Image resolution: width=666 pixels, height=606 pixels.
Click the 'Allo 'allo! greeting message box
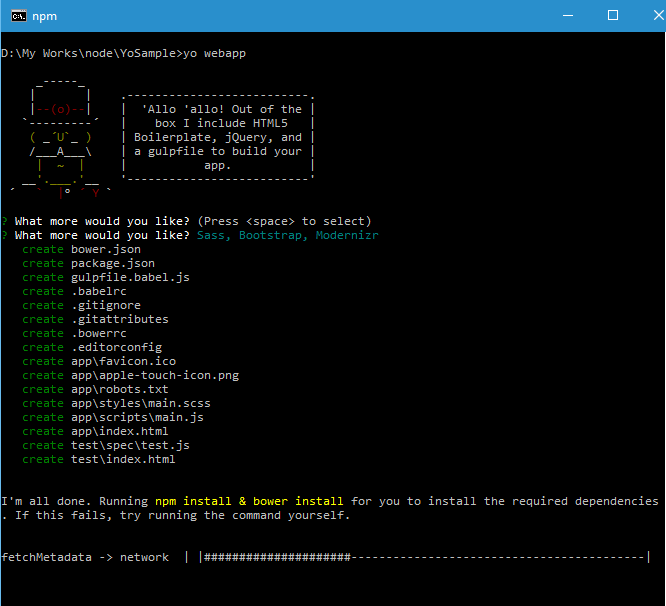[218, 138]
